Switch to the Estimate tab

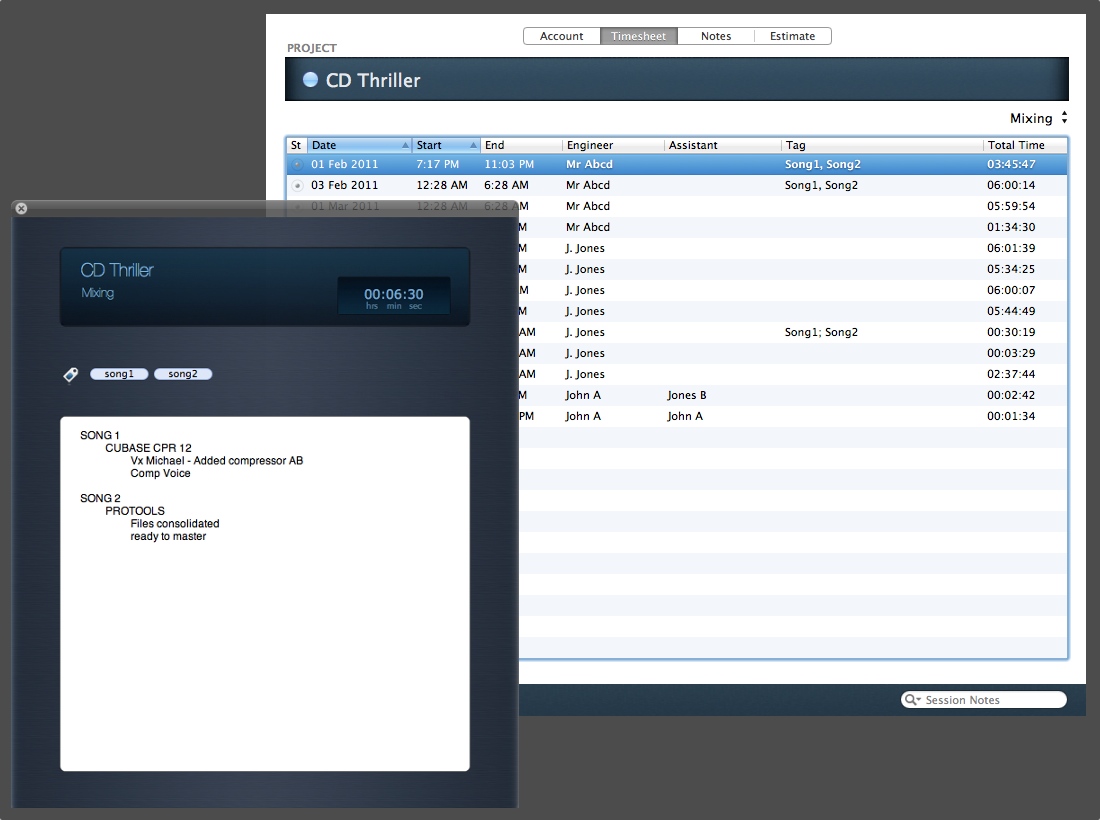click(792, 36)
